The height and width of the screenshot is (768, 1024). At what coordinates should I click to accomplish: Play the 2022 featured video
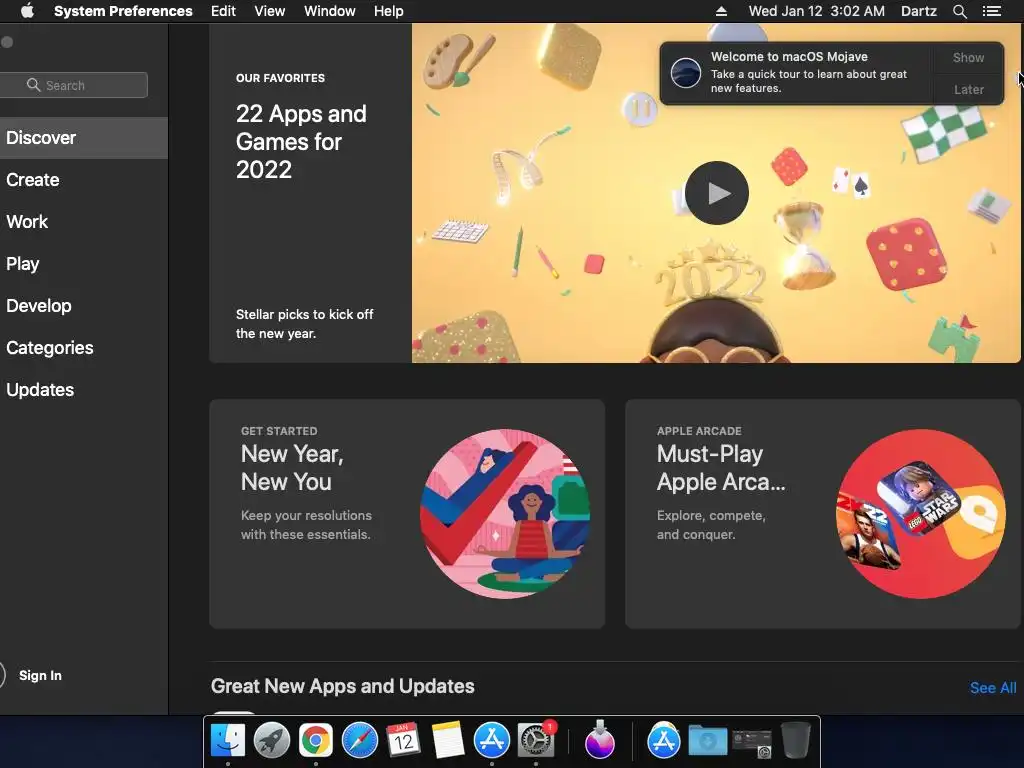[x=716, y=193]
